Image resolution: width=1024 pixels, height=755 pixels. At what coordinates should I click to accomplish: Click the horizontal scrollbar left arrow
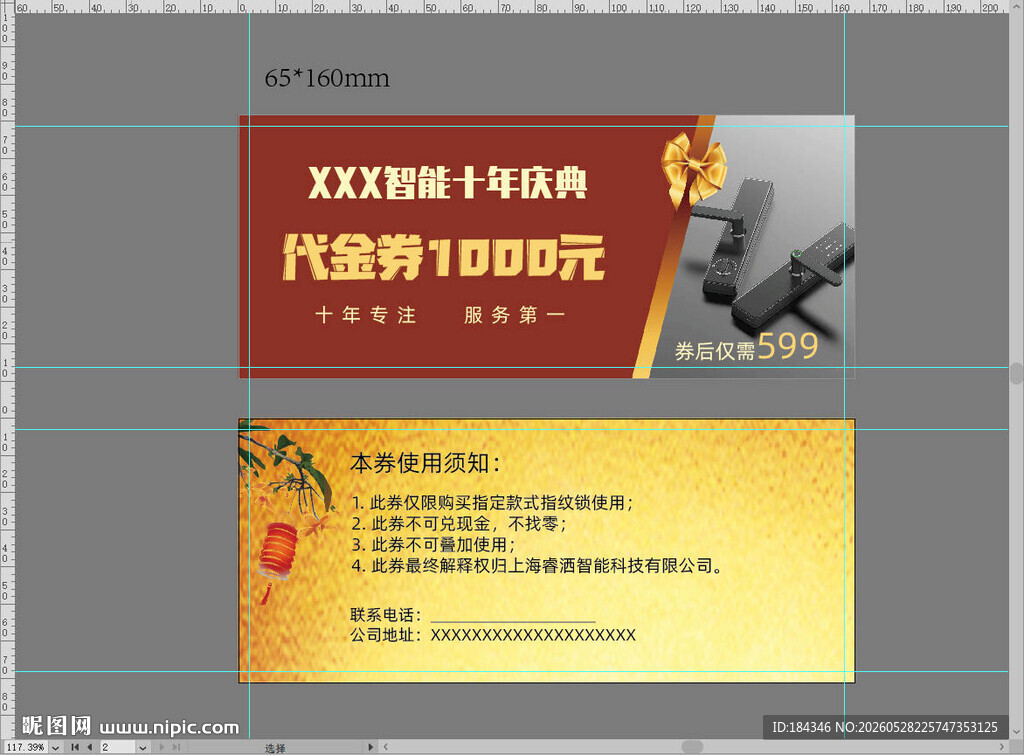[x=385, y=747]
